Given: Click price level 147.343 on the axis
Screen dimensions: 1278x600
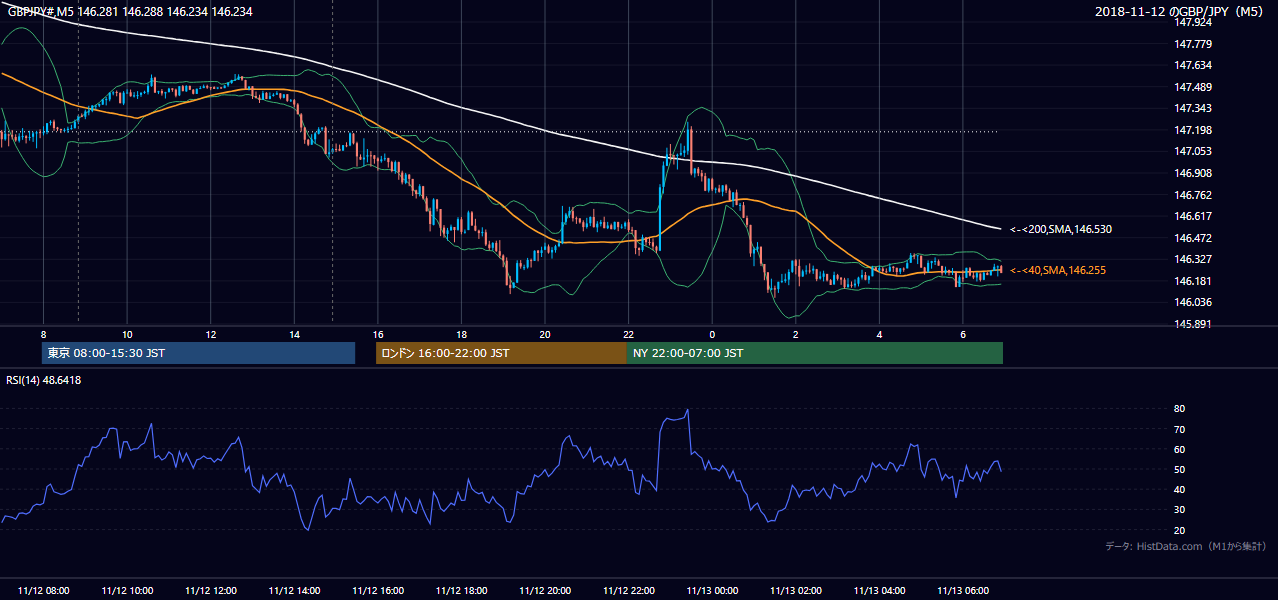Looking at the screenshot, I should point(1194,108).
